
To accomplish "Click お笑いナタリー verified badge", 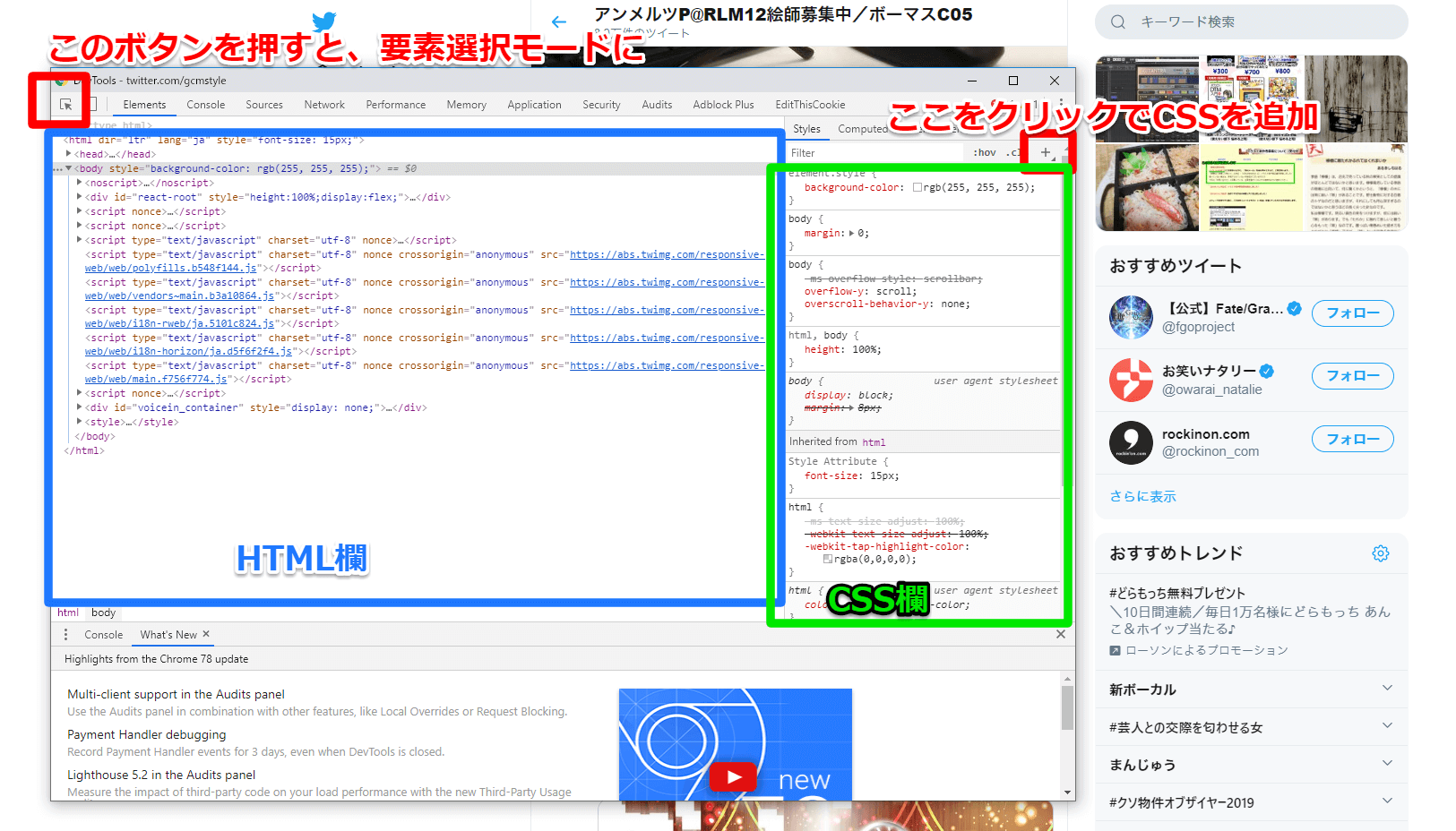I will [x=1267, y=371].
